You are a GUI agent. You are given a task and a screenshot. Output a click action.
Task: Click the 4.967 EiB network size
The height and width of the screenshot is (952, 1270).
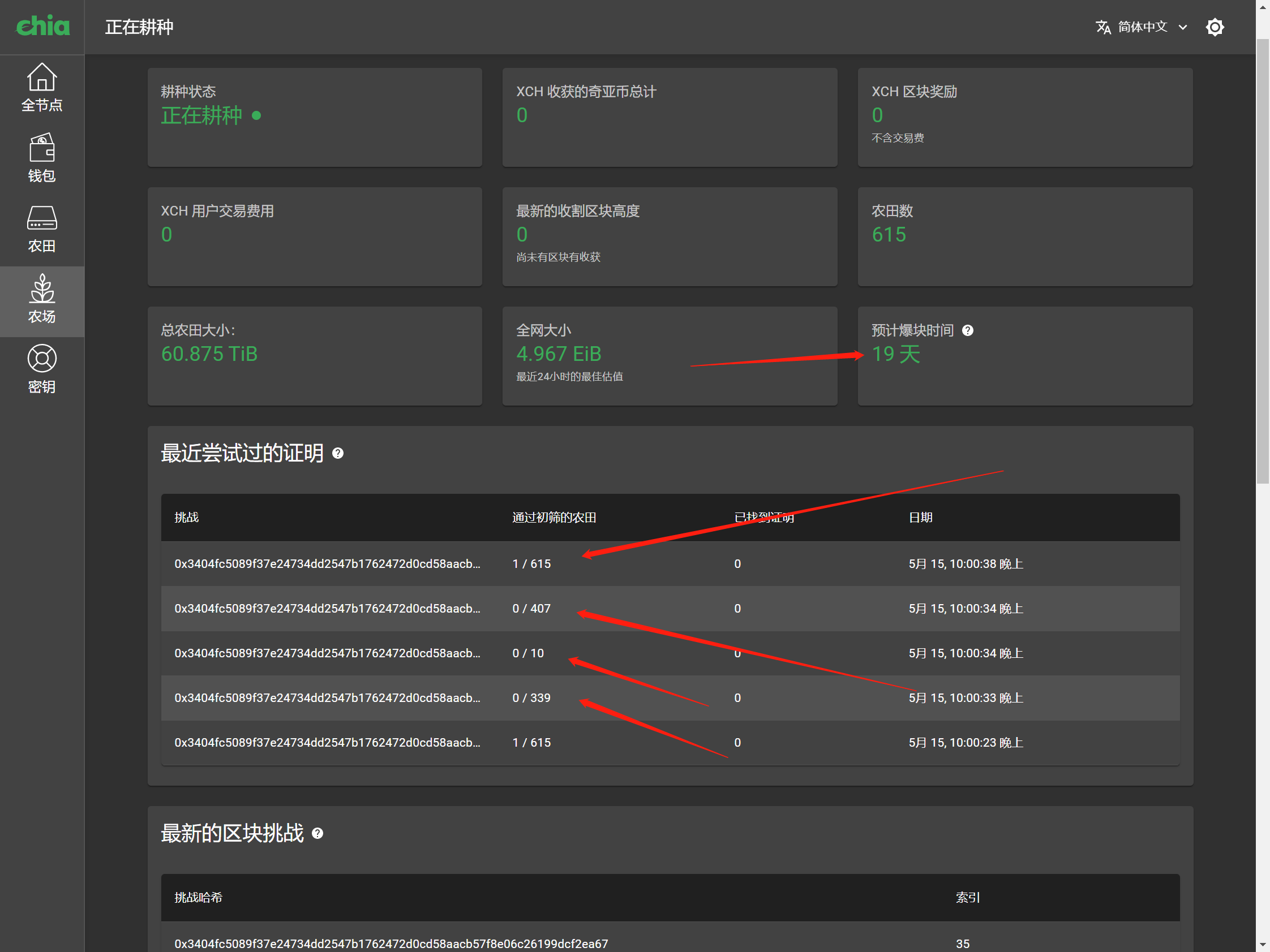pyautogui.click(x=559, y=354)
